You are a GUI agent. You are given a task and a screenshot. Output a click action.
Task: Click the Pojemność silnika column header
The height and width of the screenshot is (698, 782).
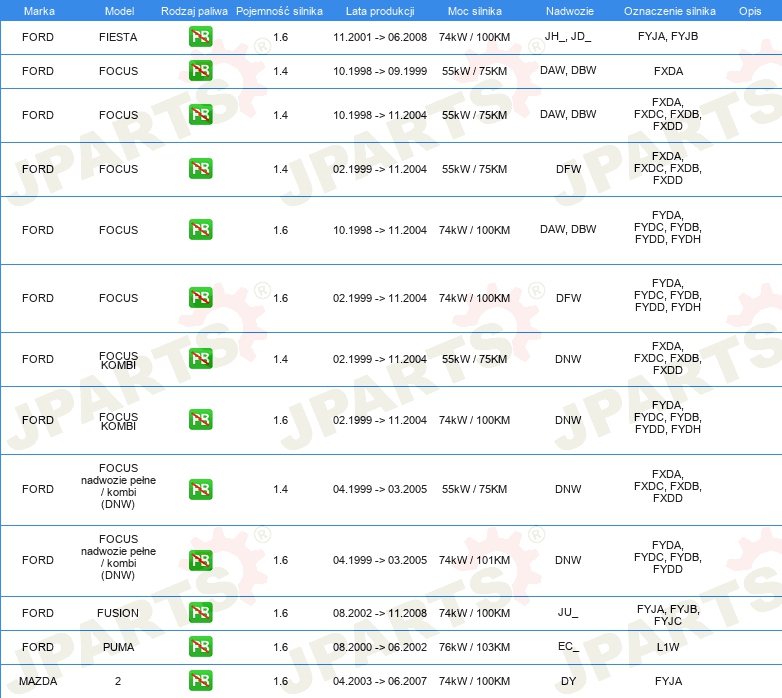pyautogui.click(x=279, y=11)
